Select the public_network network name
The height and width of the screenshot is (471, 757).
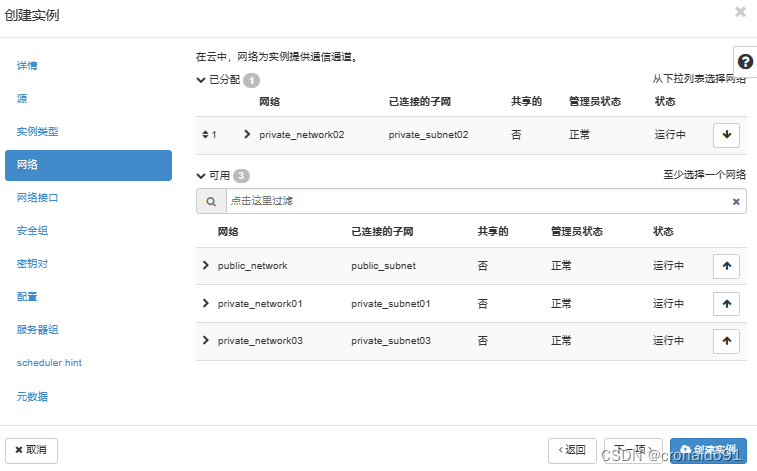click(252, 266)
